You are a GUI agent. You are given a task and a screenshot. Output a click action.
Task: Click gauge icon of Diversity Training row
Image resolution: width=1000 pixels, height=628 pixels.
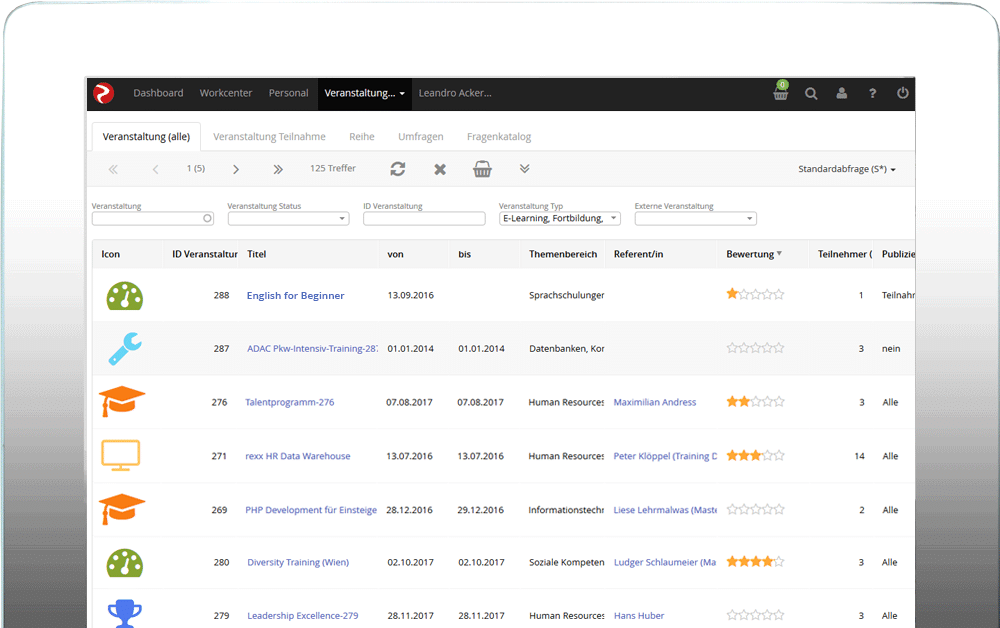[124, 562]
